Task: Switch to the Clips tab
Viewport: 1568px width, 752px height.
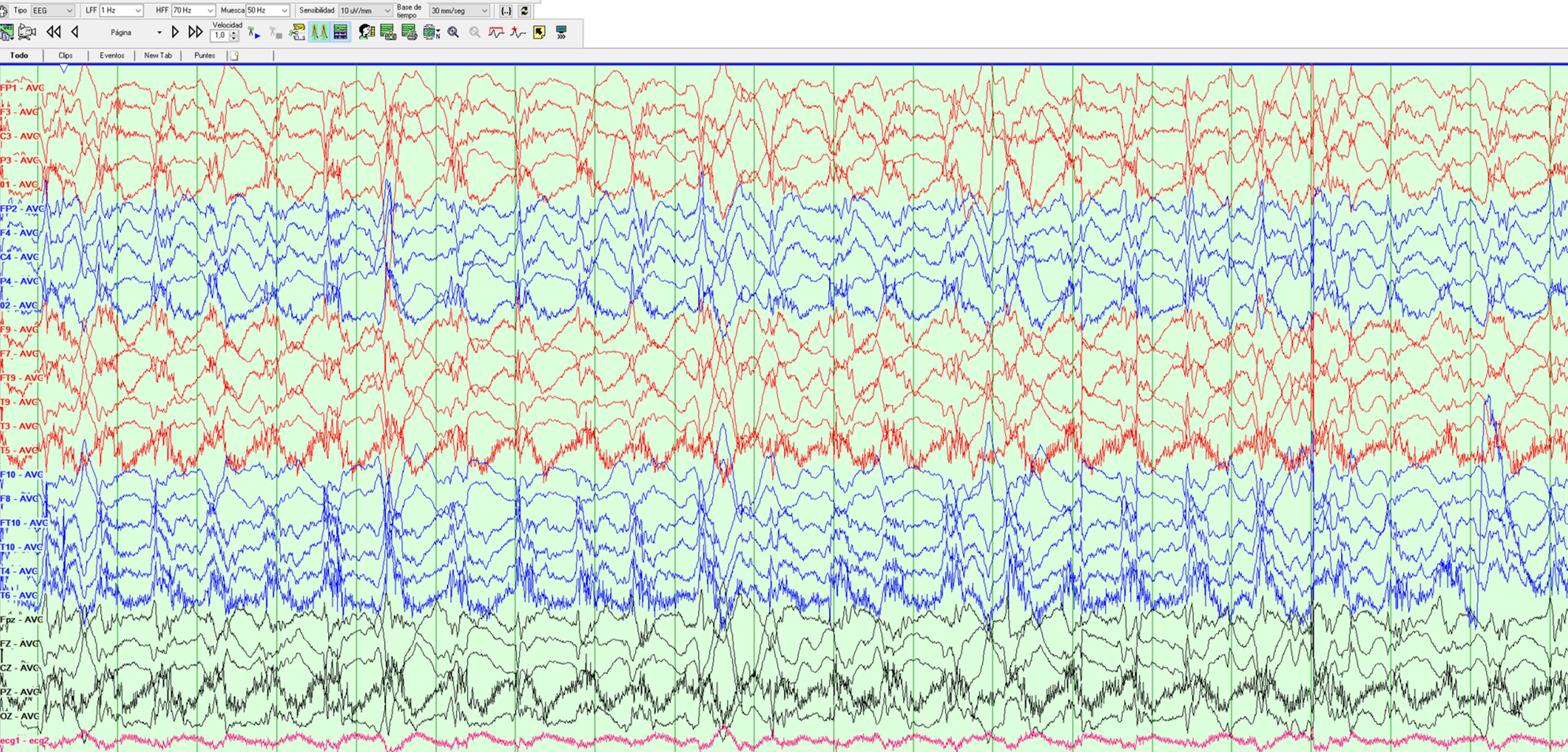Action: click(65, 55)
